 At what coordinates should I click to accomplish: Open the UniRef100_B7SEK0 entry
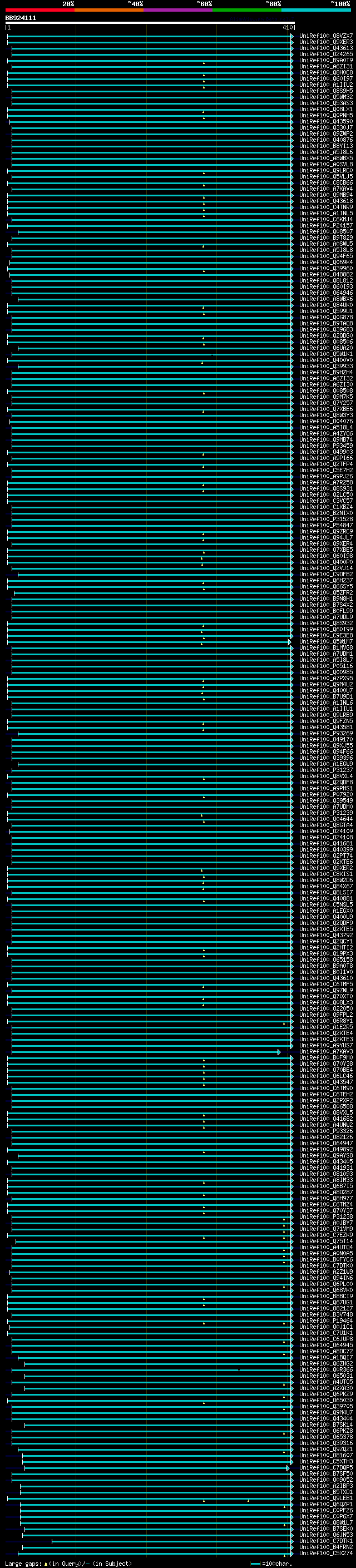pos(326,1528)
